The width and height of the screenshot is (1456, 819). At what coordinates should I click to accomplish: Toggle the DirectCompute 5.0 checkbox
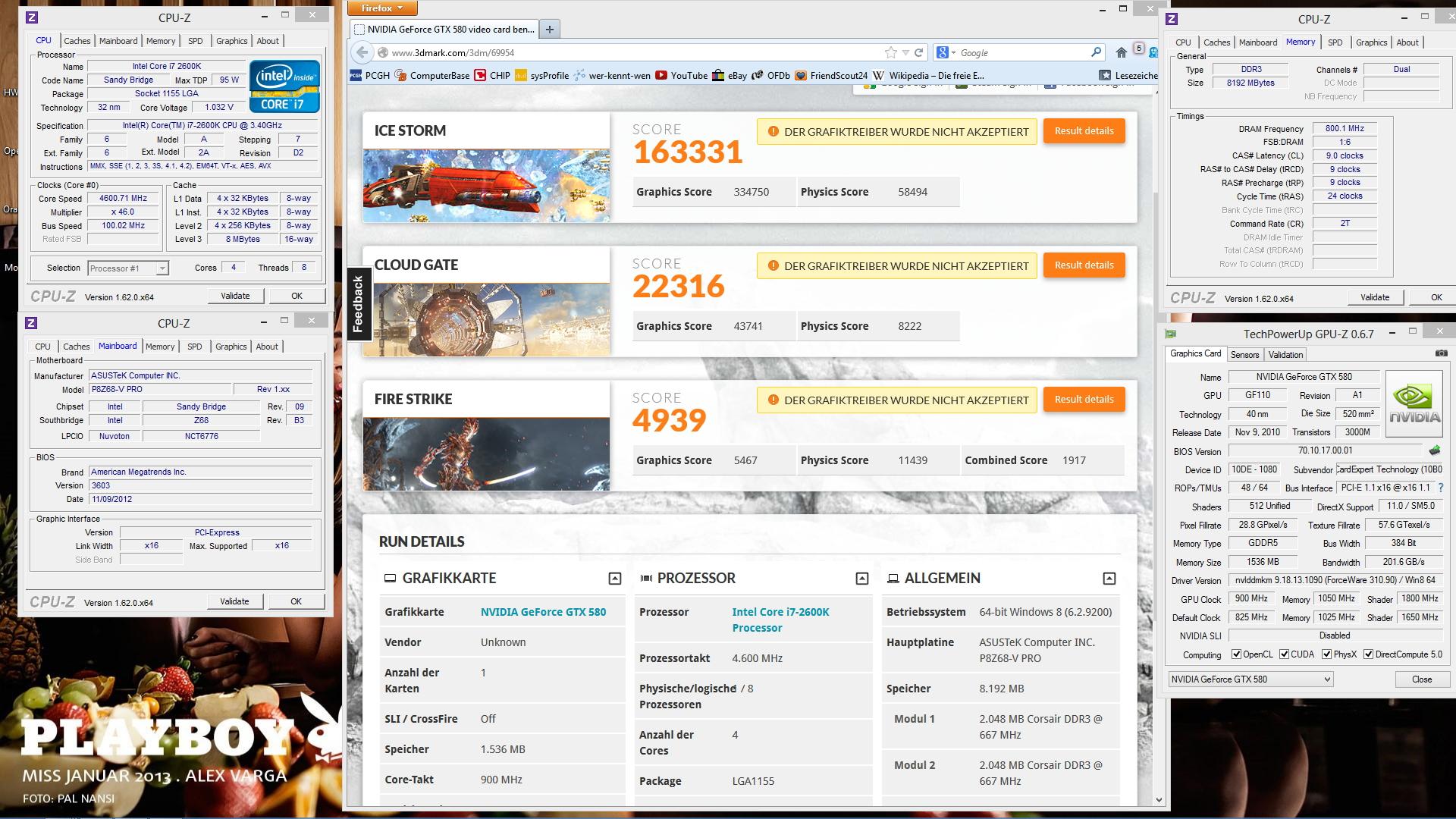click(x=1368, y=654)
